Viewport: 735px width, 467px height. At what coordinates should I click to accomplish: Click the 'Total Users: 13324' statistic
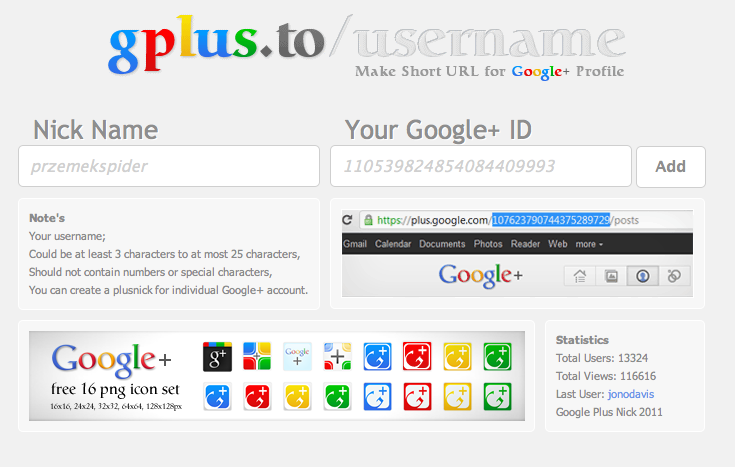(x=602, y=358)
